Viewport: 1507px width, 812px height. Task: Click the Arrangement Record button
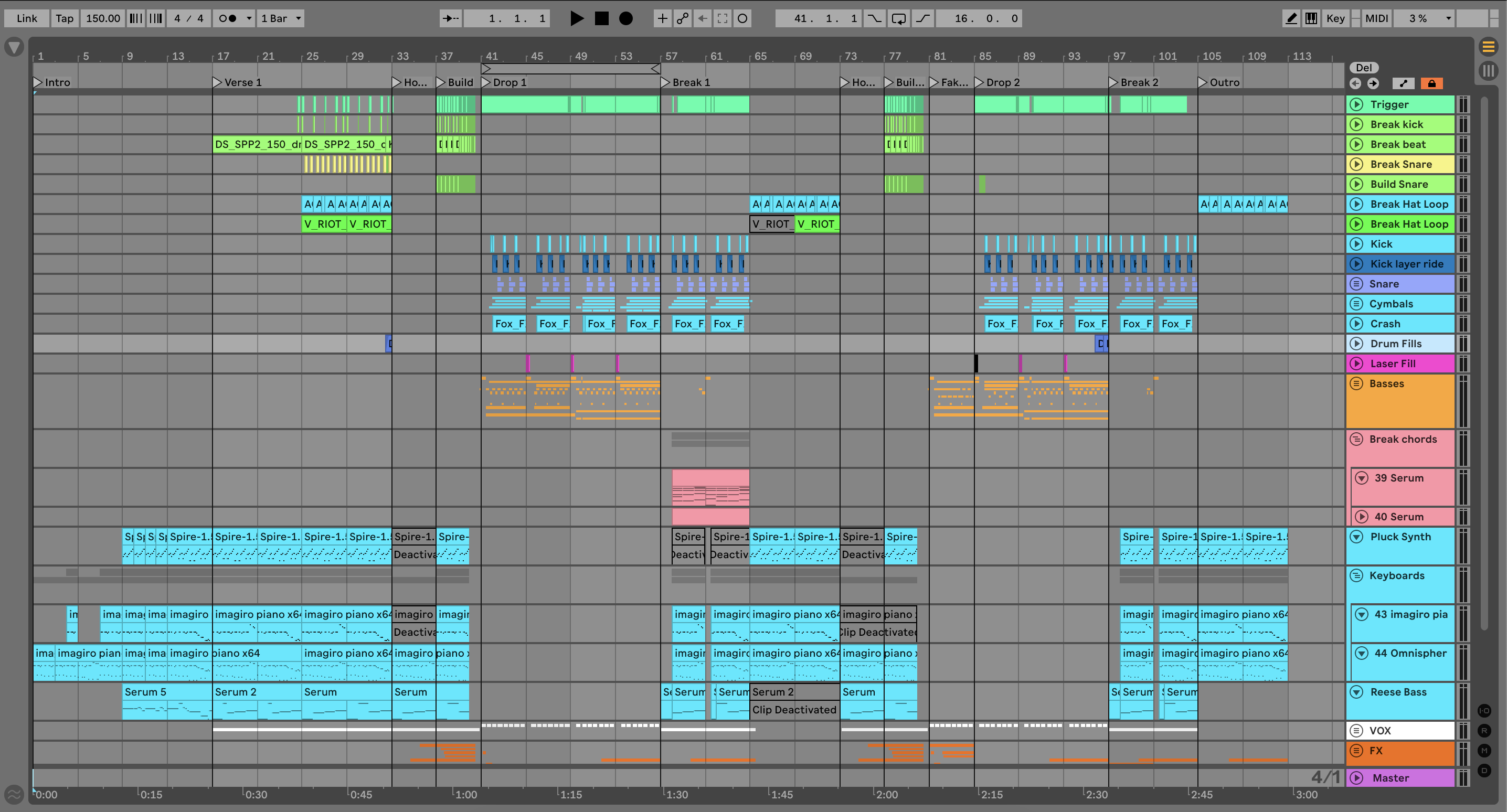tap(625, 18)
